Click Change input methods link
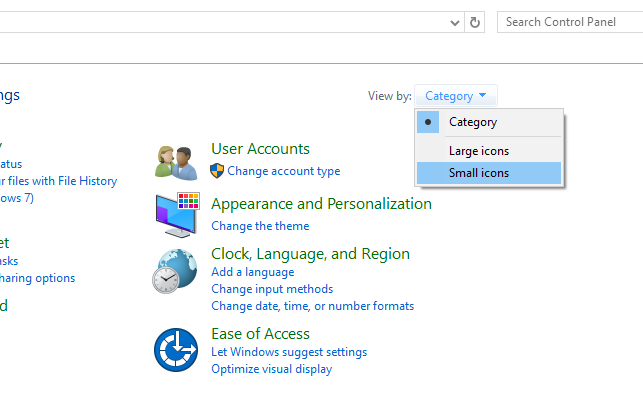The height and width of the screenshot is (397, 643). point(272,289)
